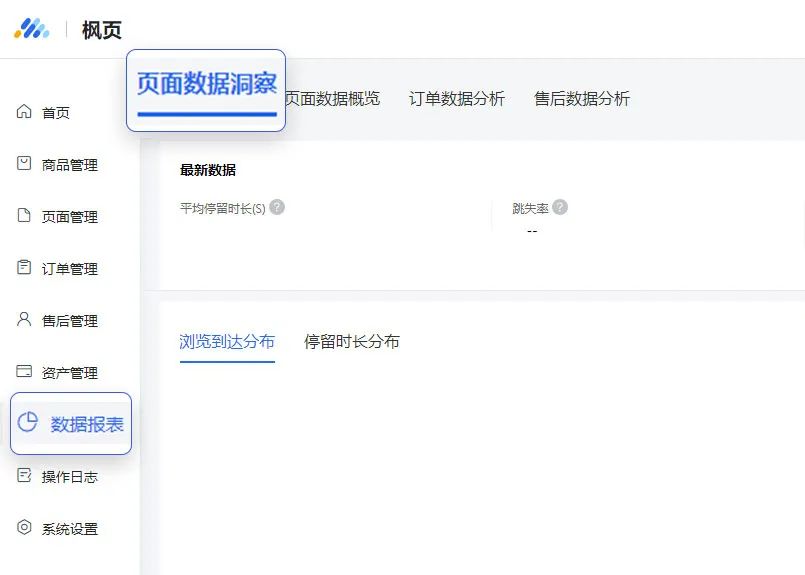Open 资产管理 in the sidebar

pyautogui.click(x=70, y=373)
